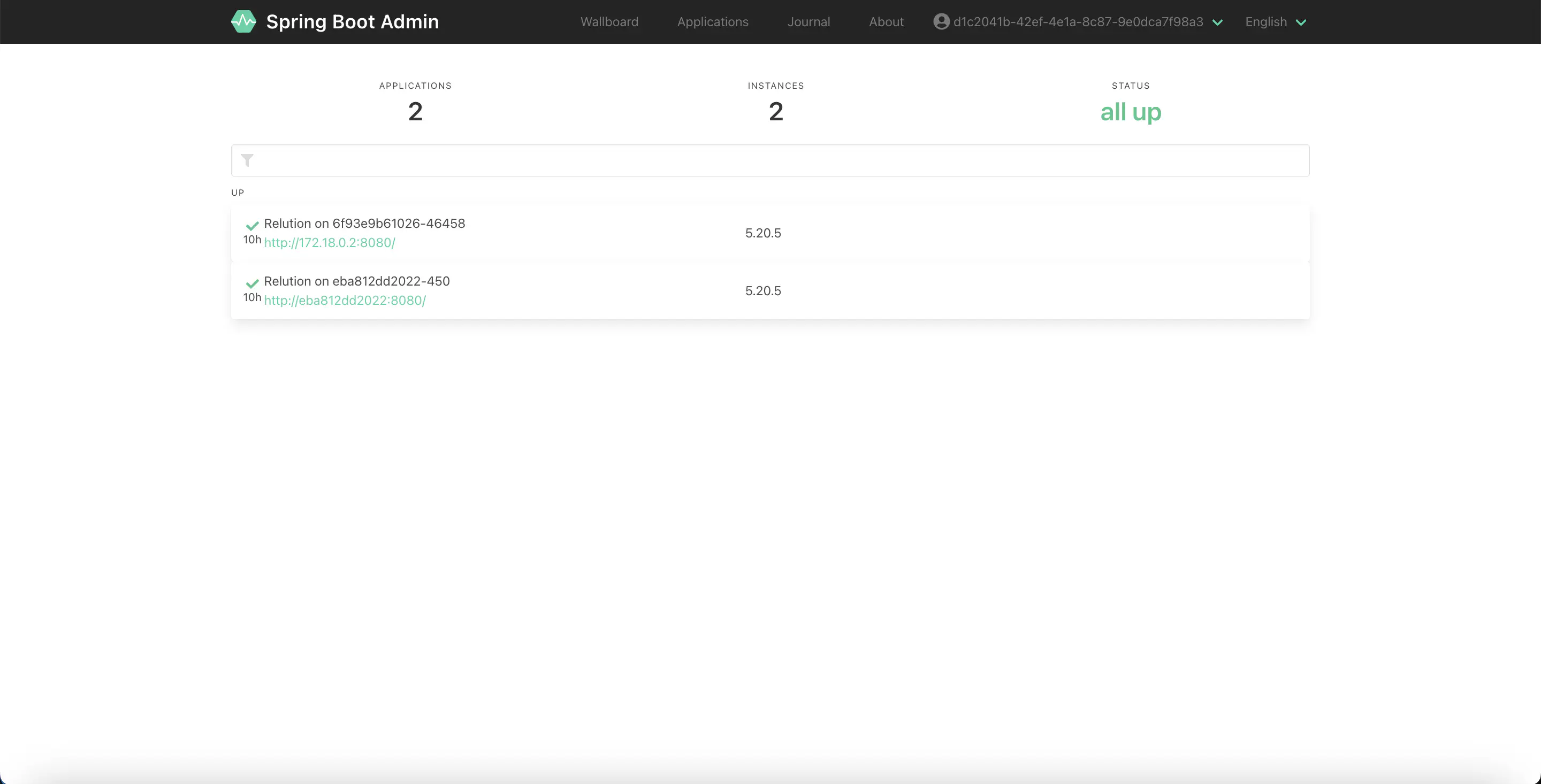Open the Wallboard view
The width and height of the screenshot is (1541, 784).
click(609, 22)
